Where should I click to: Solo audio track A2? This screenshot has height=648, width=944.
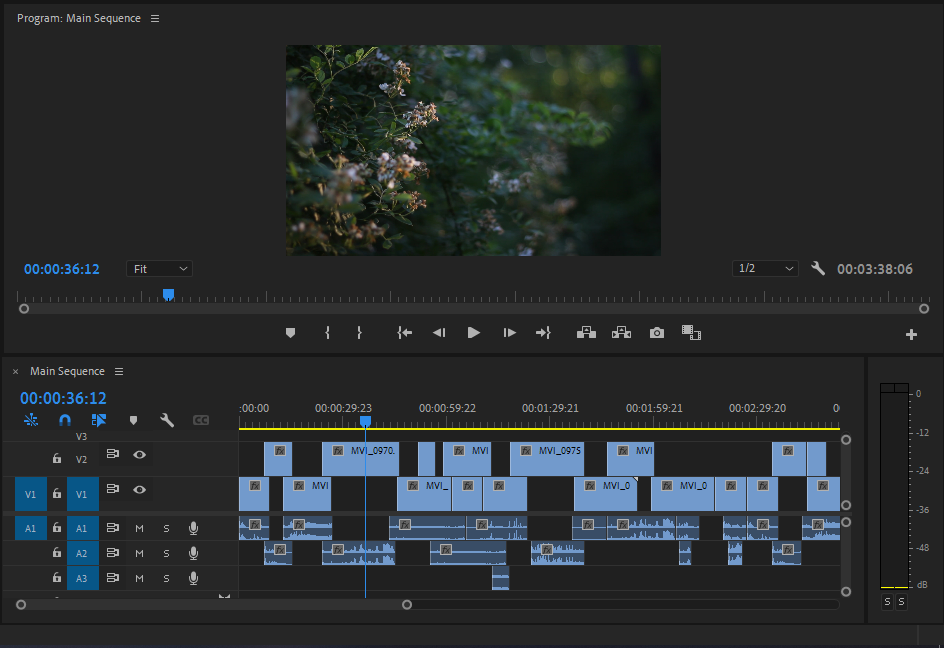pyautogui.click(x=166, y=552)
